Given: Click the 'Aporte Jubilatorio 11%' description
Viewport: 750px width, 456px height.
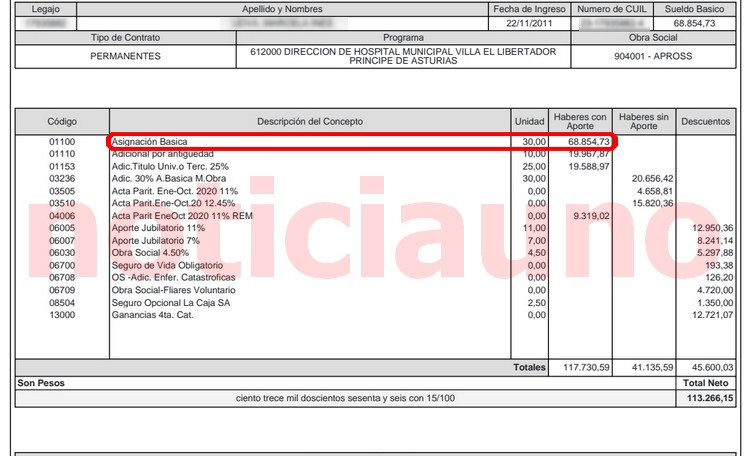Looking at the screenshot, I should tap(158, 228).
